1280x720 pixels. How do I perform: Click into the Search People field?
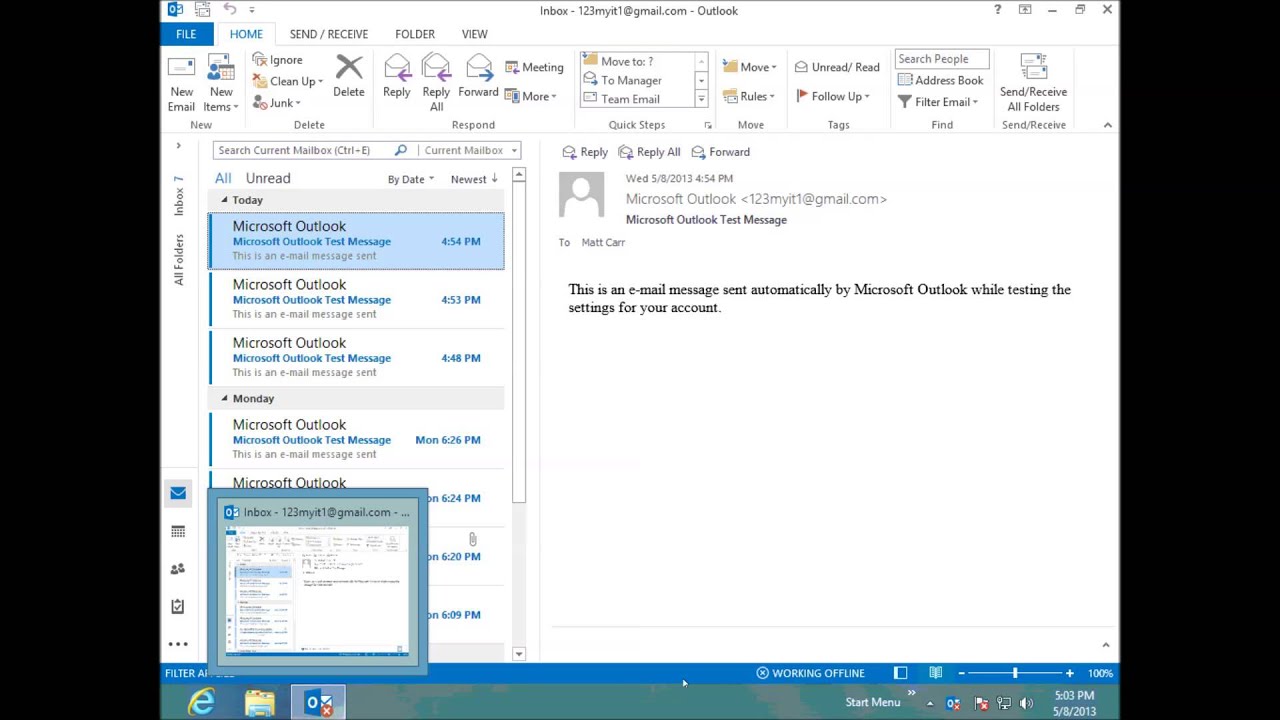(942, 59)
